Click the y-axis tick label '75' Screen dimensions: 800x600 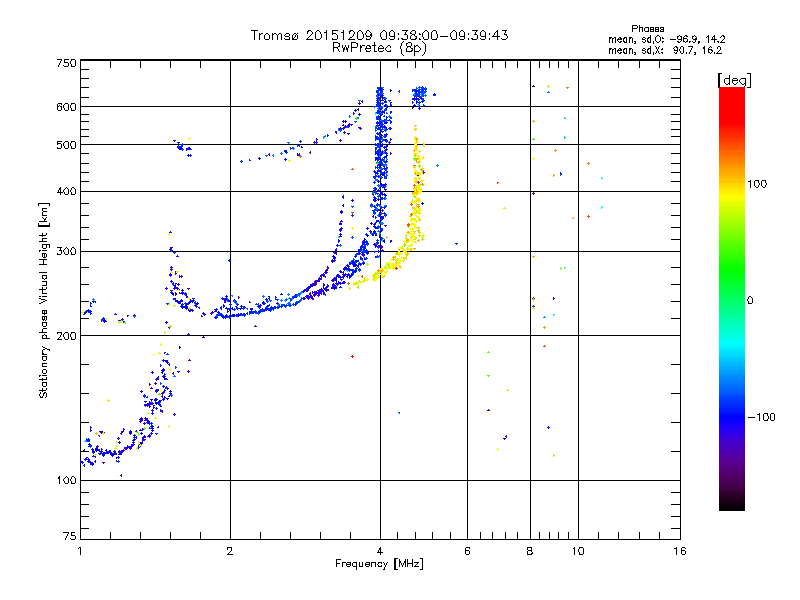tap(70, 536)
